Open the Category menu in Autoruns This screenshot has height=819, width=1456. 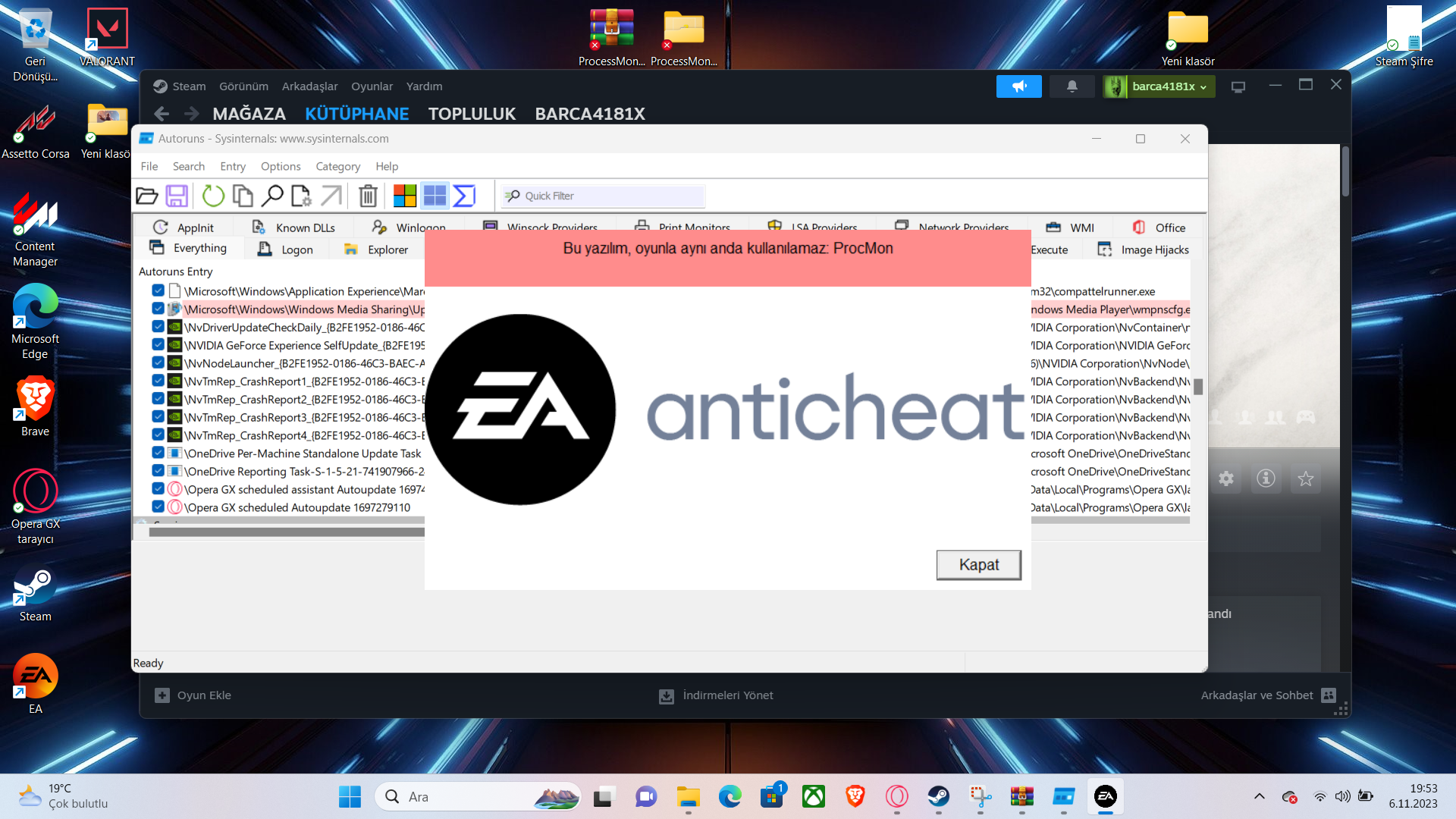337,166
